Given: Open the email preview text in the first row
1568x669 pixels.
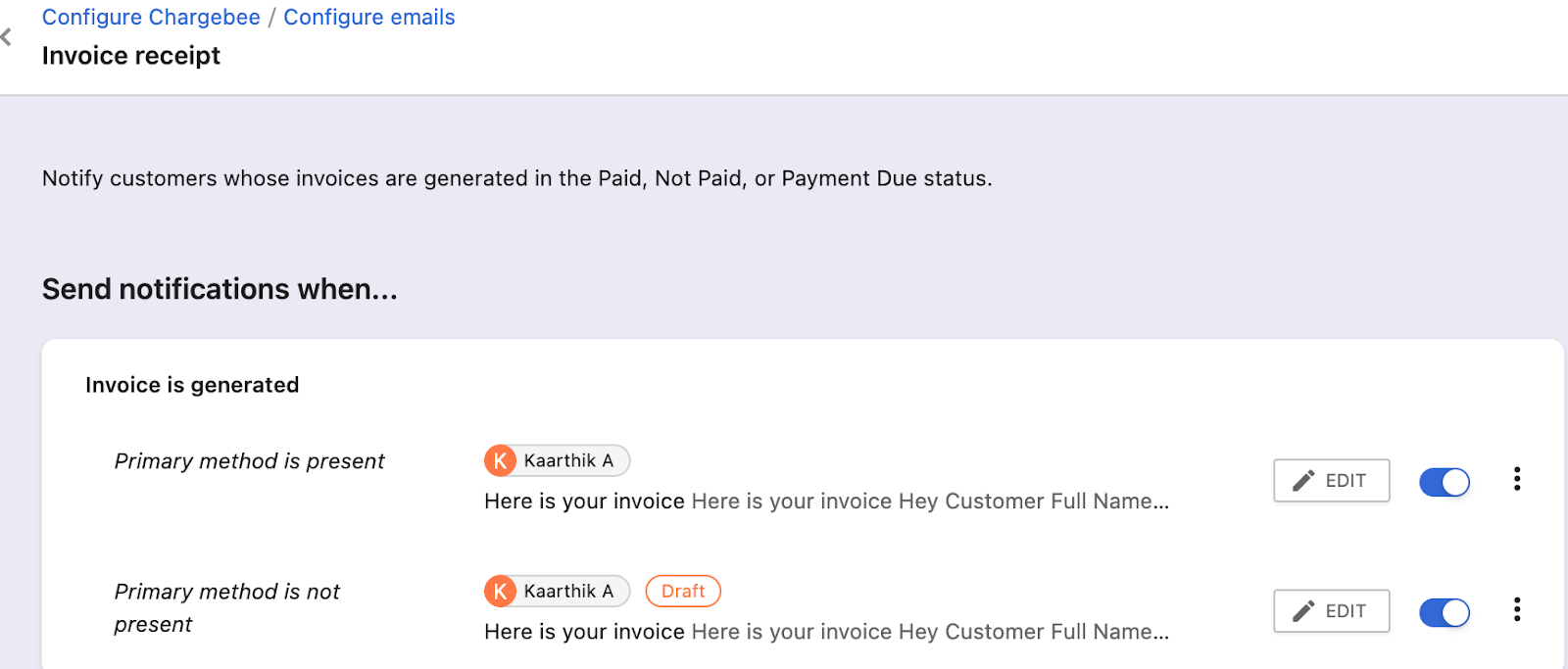Looking at the screenshot, I should (x=825, y=502).
